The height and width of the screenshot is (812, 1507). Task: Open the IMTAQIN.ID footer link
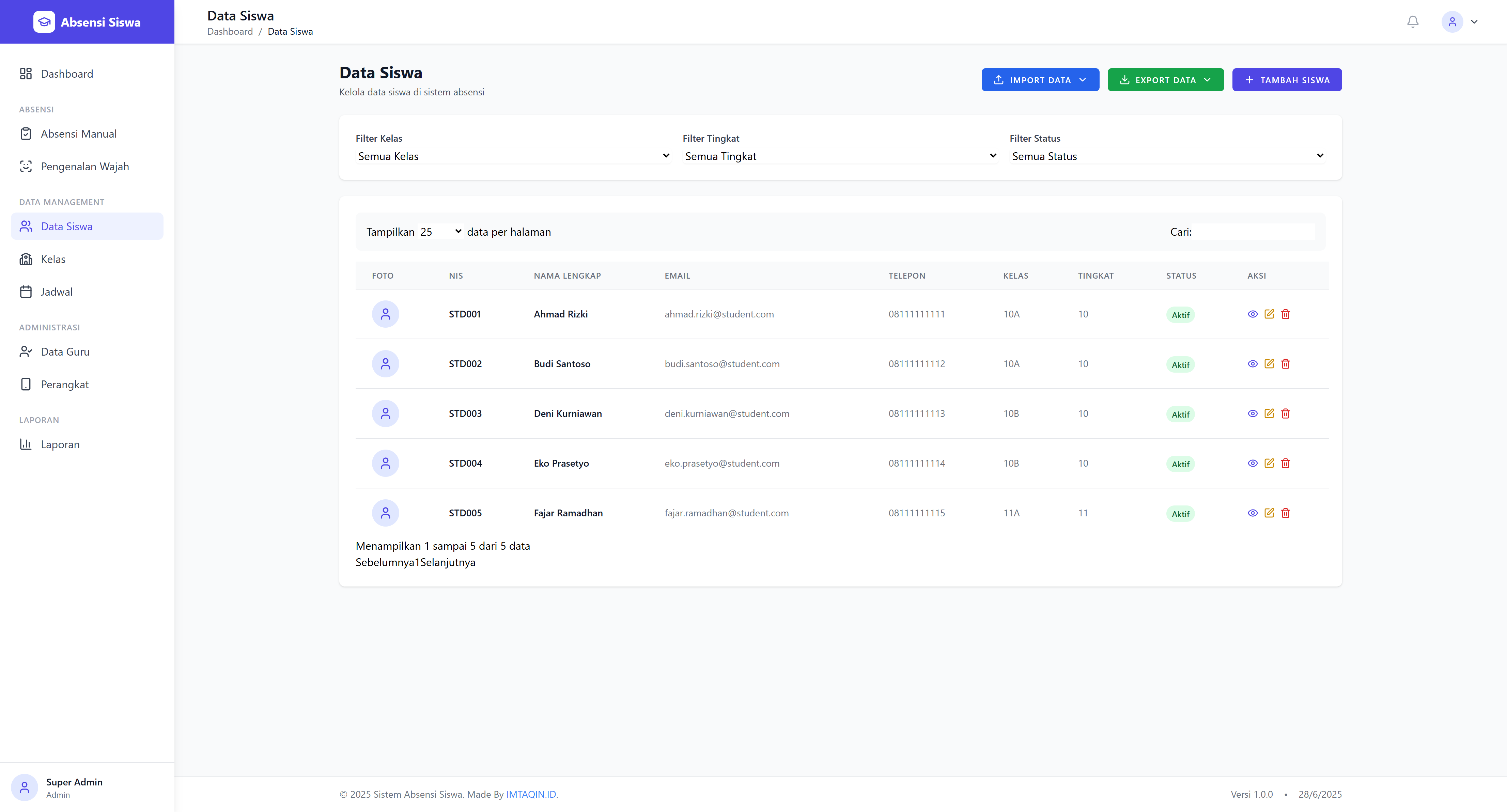click(531, 794)
